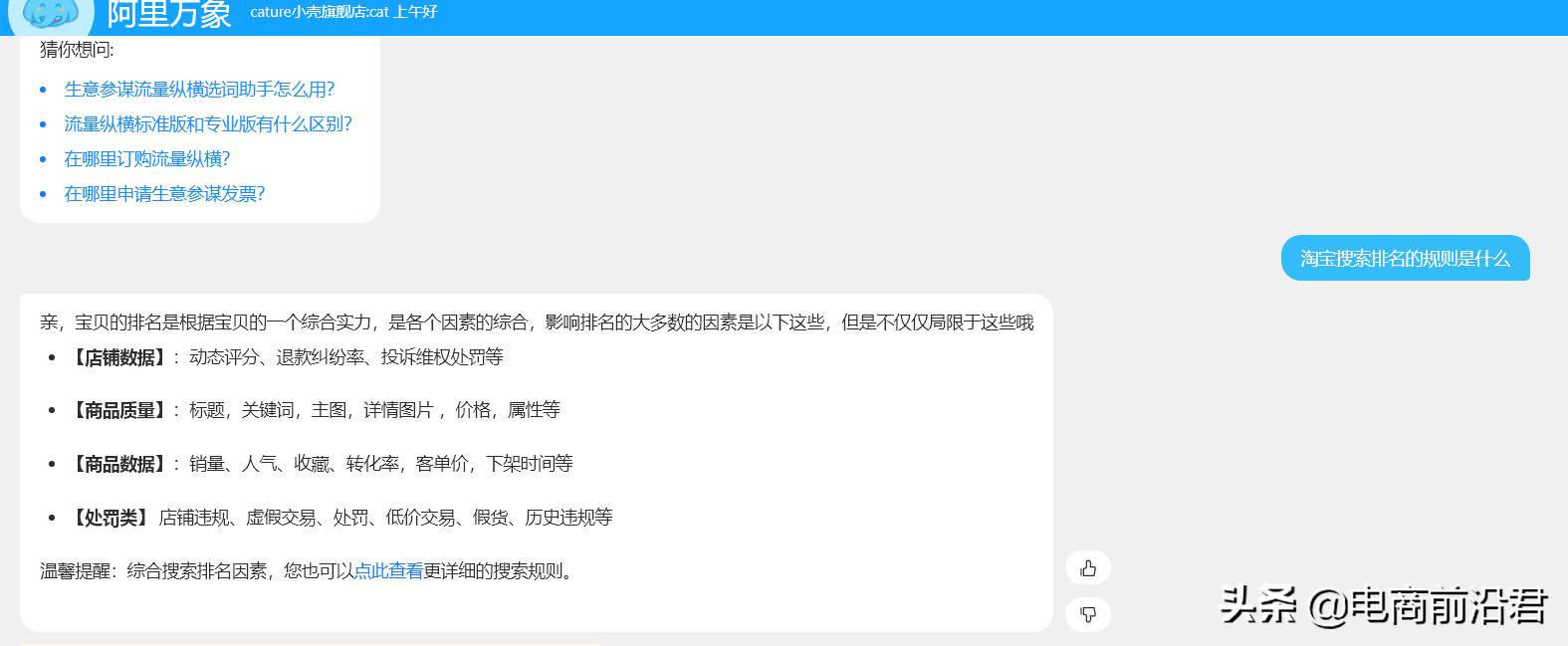Viewport: 1568px width, 646px height.
Task: Open link 在哪里申请生意参谋发票?
Action: click(x=164, y=194)
